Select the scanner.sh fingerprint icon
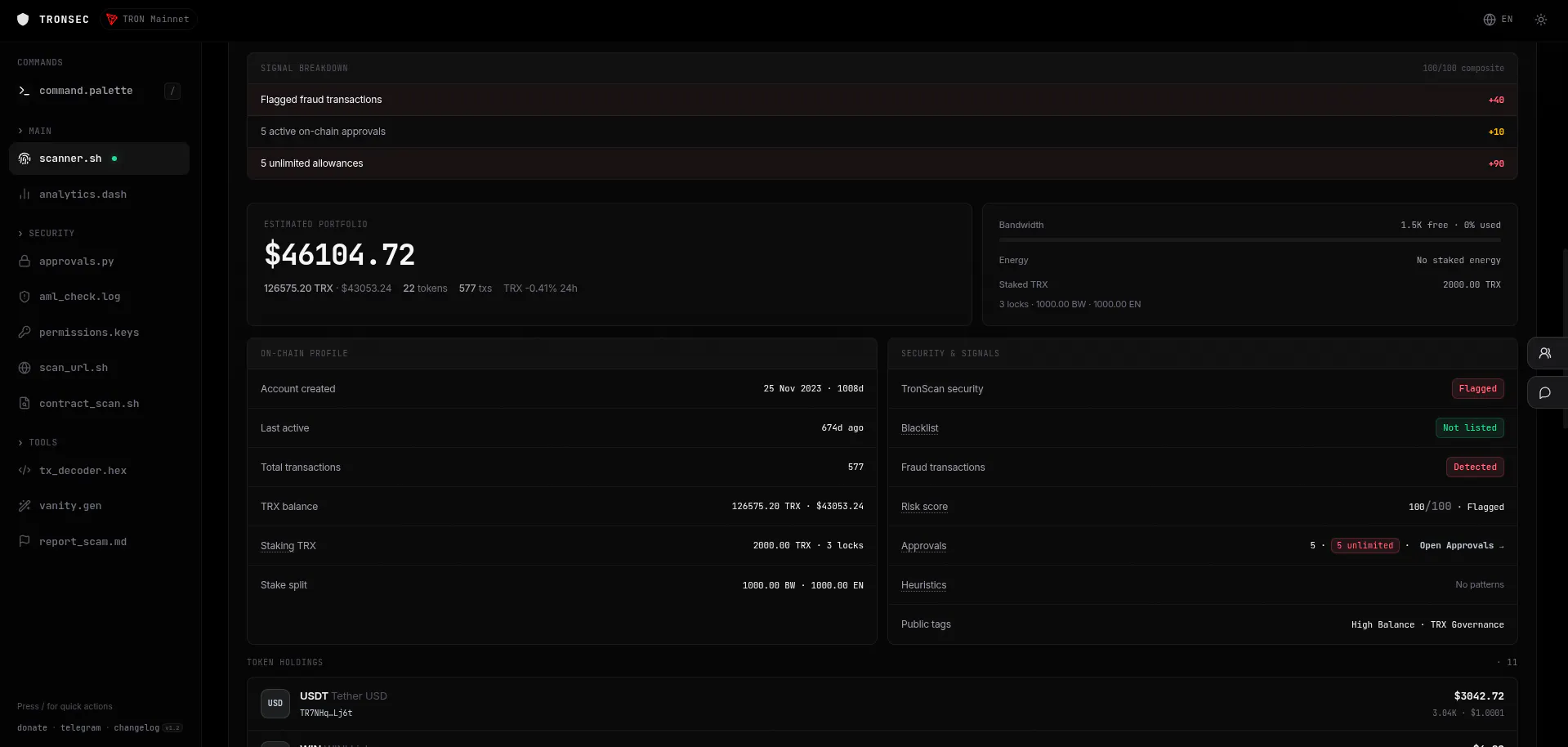Screen dimensions: 1568x747 point(25,159)
